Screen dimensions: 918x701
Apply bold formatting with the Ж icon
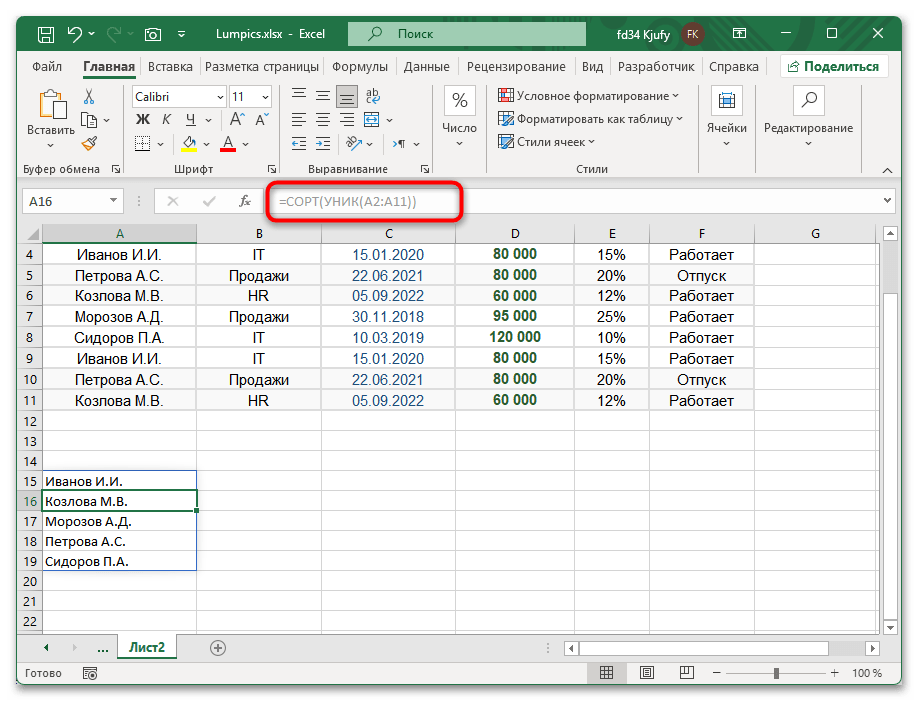tap(141, 118)
